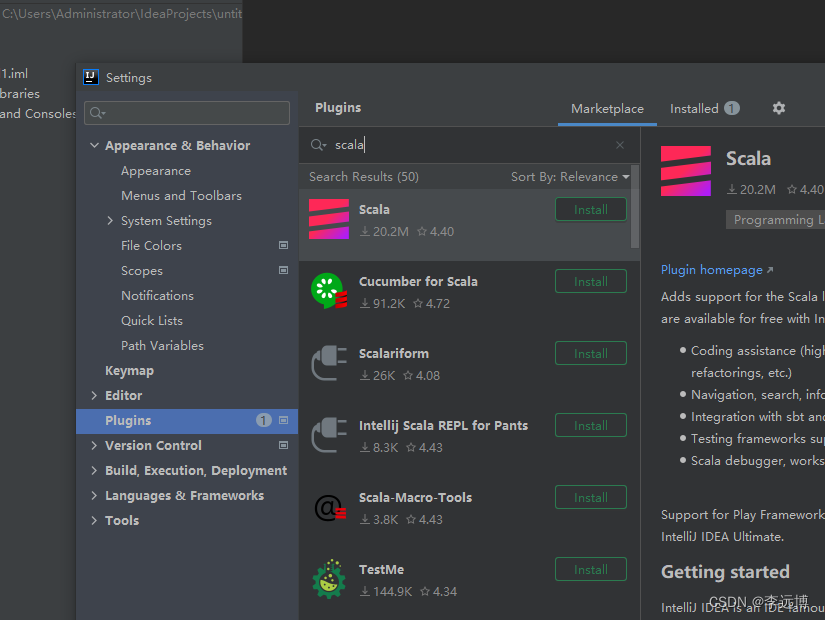
Task: Select Appearance settings item
Action: [156, 171]
